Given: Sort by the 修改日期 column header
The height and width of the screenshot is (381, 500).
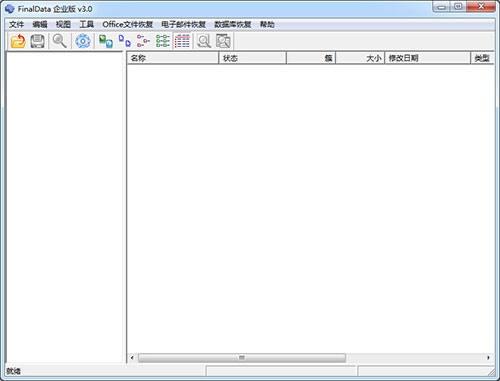Looking at the screenshot, I should coord(427,58).
